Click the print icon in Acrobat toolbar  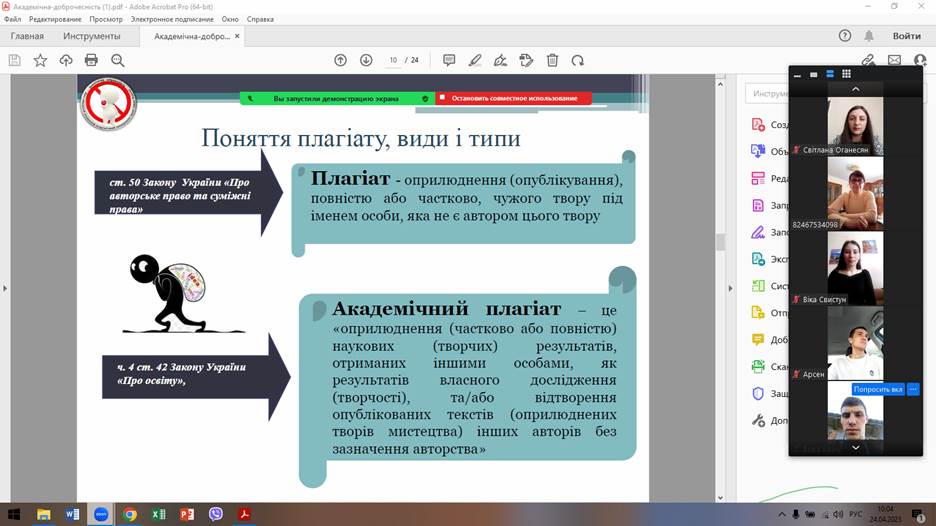[91, 60]
